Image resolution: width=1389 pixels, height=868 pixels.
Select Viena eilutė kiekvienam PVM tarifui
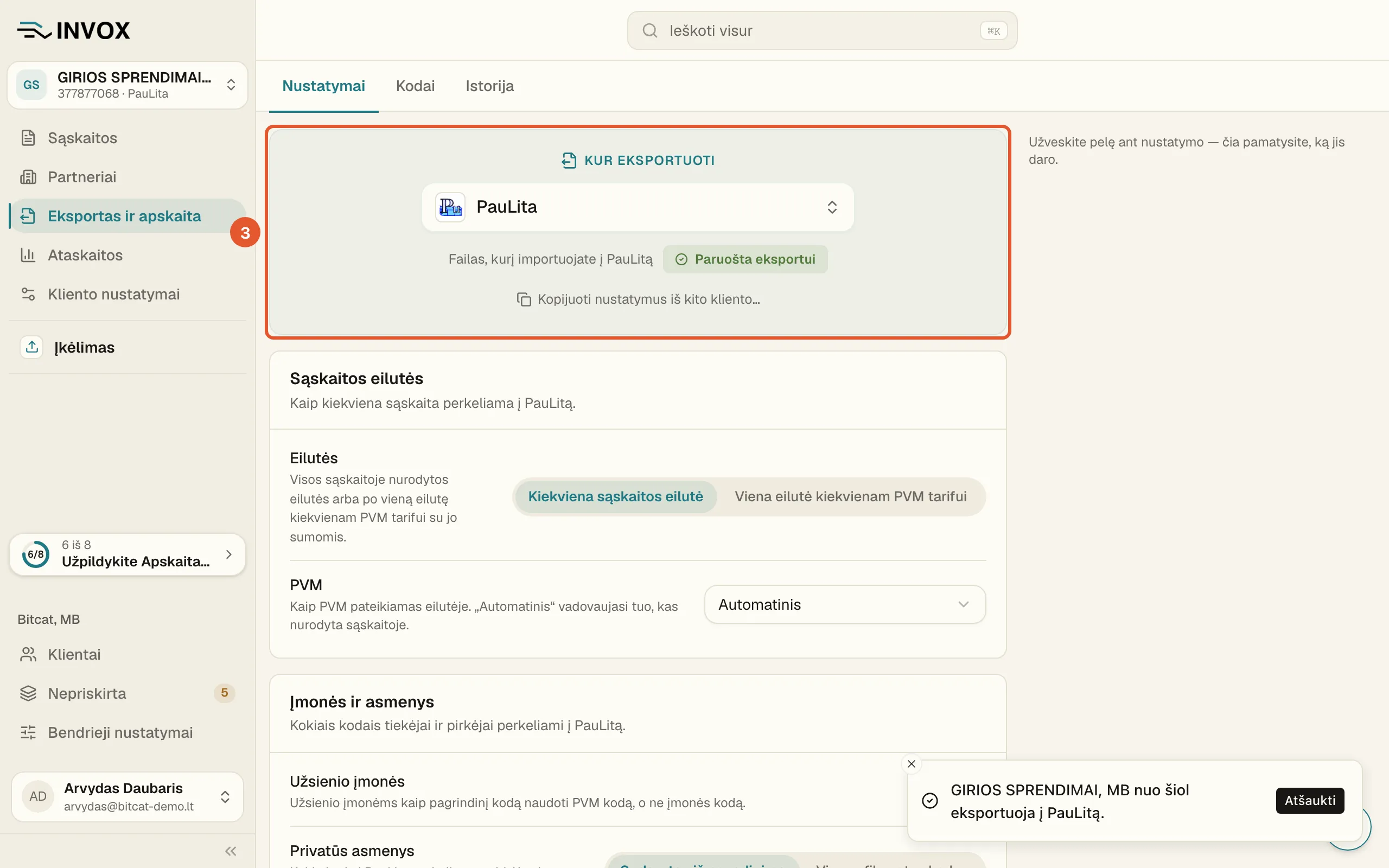(x=851, y=496)
